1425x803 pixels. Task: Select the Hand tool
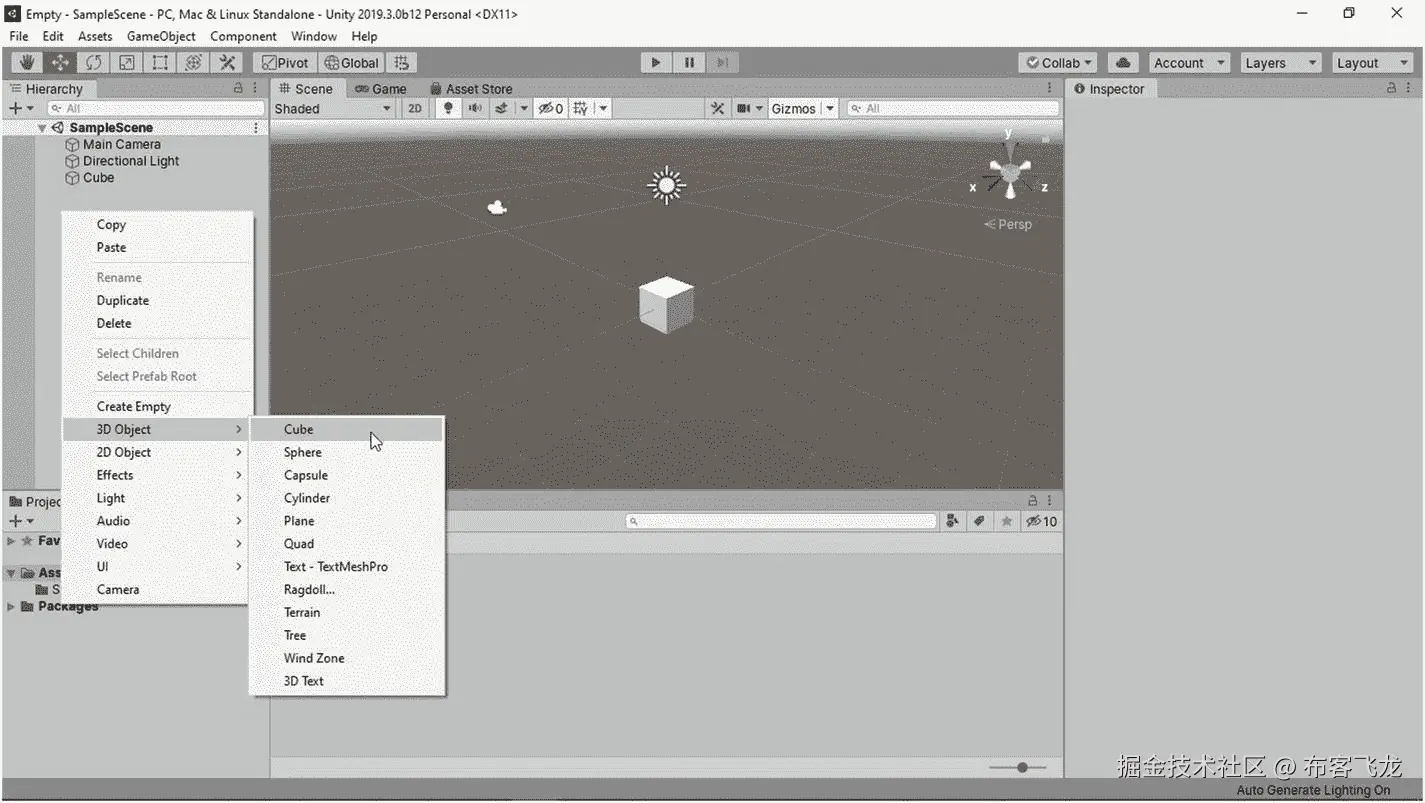[26, 62]
